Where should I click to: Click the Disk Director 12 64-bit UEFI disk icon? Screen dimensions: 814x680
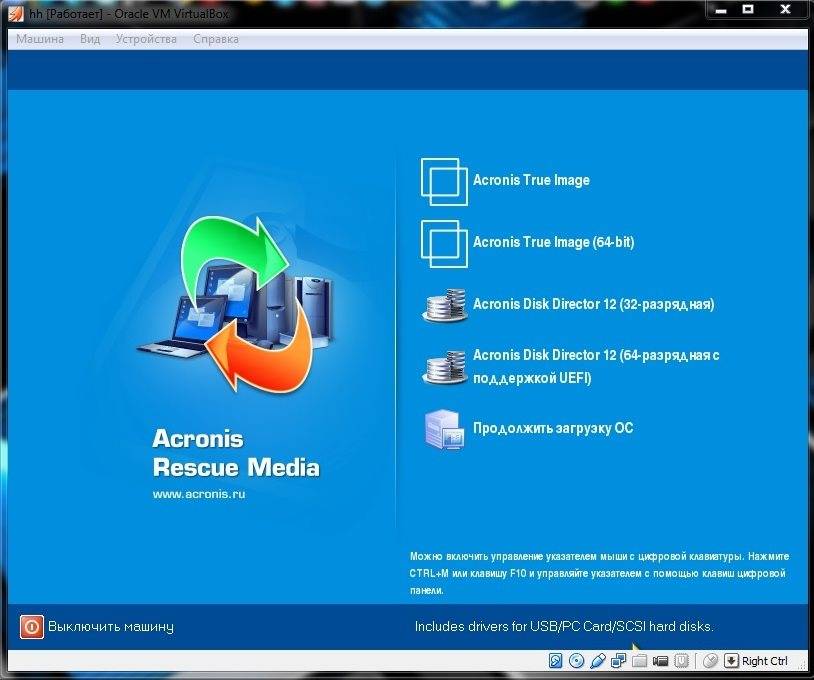444,367
